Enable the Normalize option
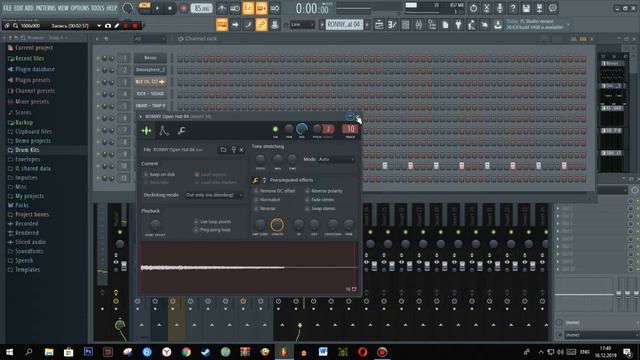Image resolution: width=640 pixels, height=360 pixels. [x=256, y=200]
